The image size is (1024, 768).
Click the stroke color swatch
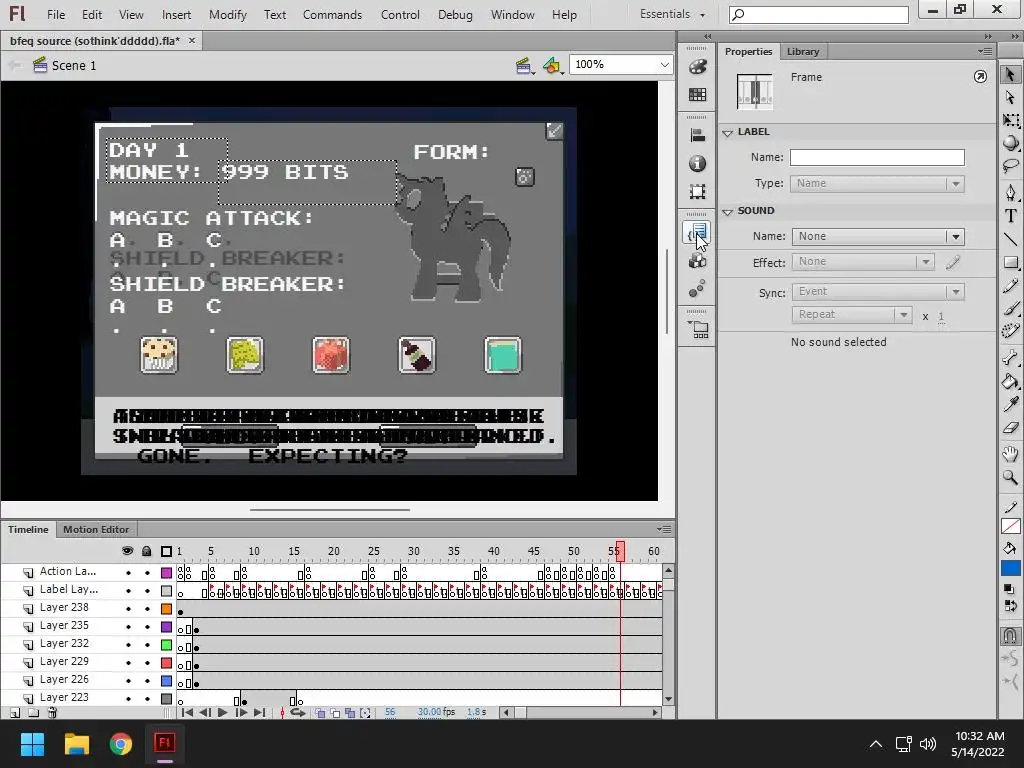pos(1010,526)
